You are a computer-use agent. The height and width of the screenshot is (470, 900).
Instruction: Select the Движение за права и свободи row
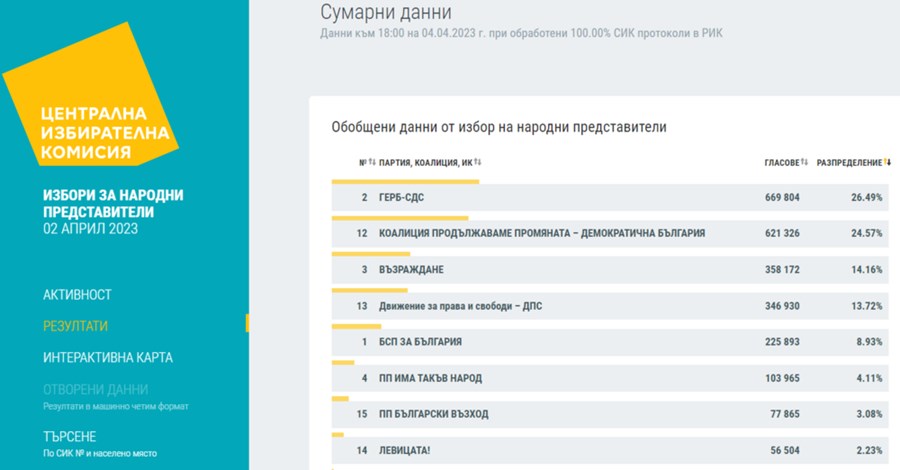click(x=610, y=306)
